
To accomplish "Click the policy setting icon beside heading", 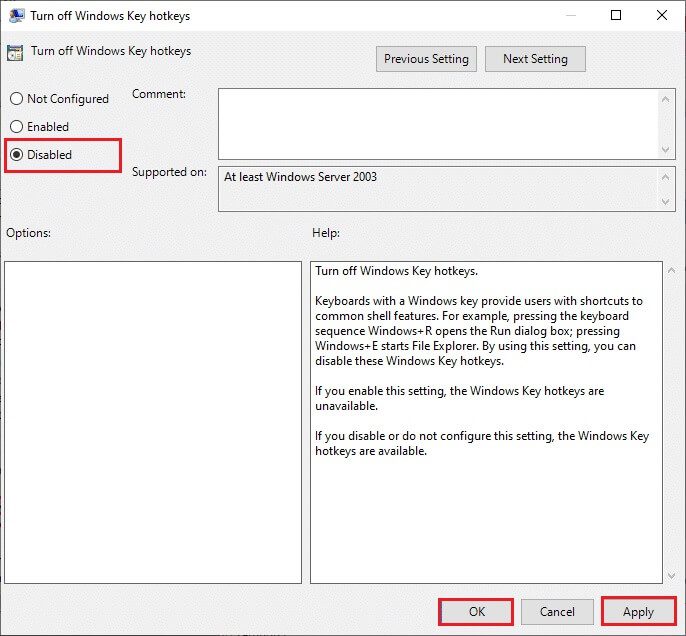I will pyautogui.click(x=15, y=52).
